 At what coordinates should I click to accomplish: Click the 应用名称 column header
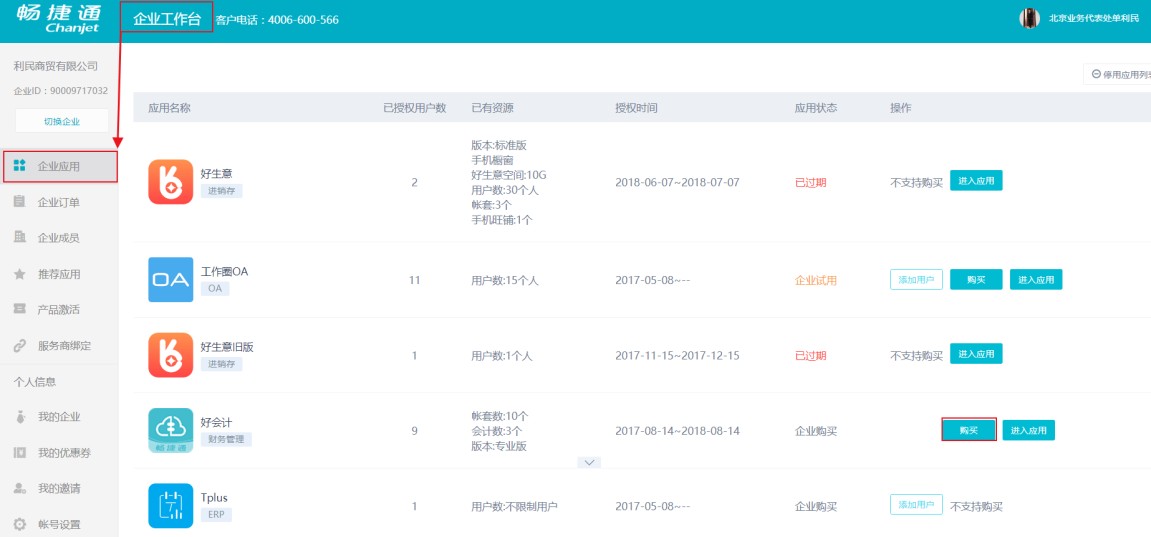click(169, 108)
